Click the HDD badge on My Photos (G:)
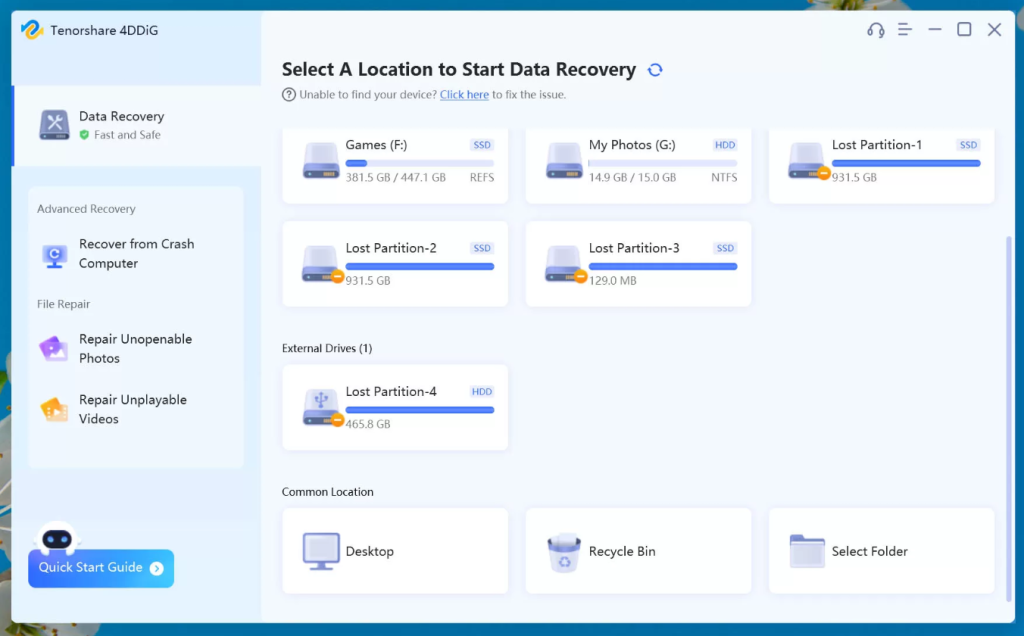This screenshot has height=636, width=1024. point(725,145)
